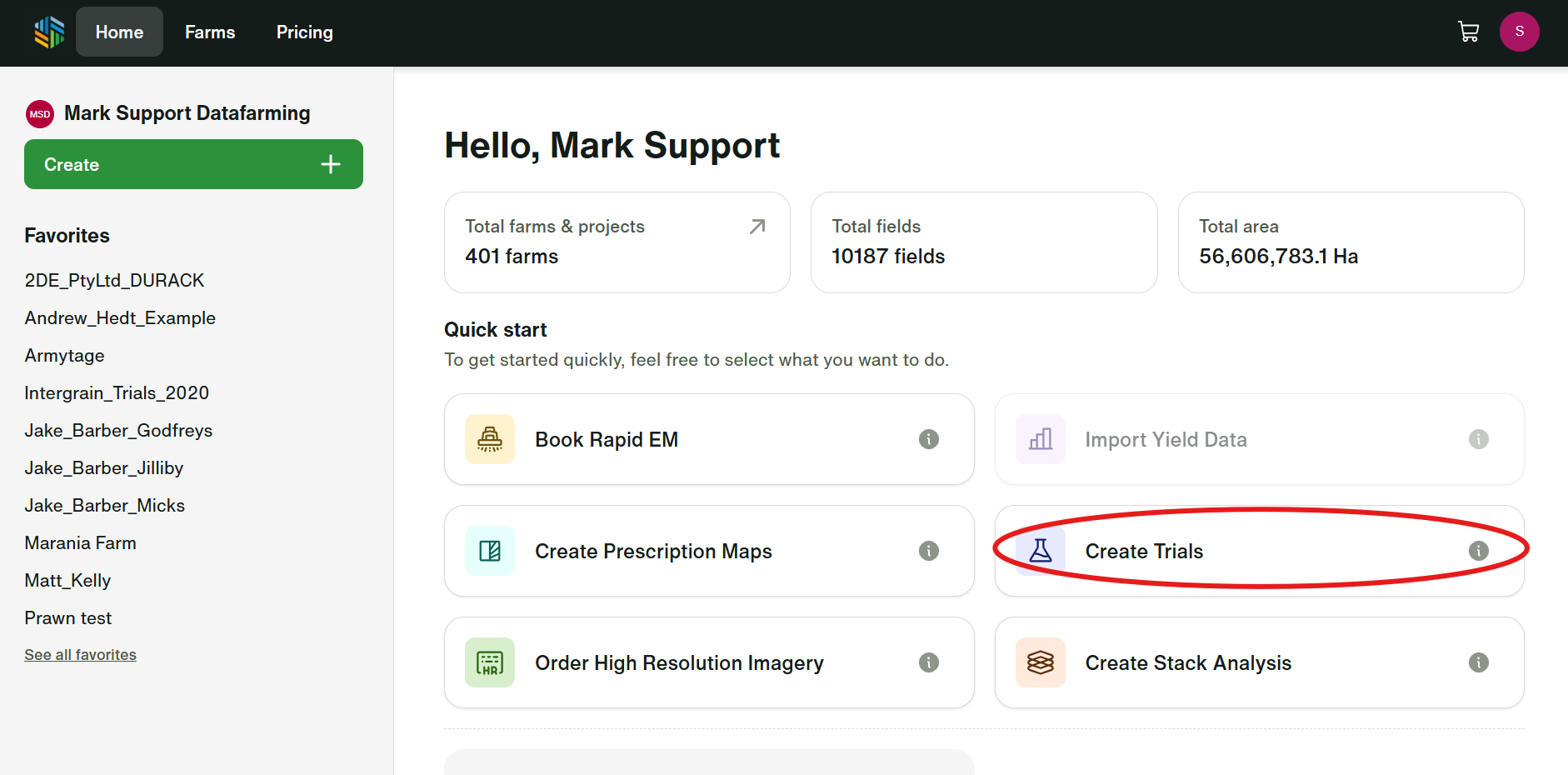Click the Create Stack Analysis card

click(x=1187, y=662)
